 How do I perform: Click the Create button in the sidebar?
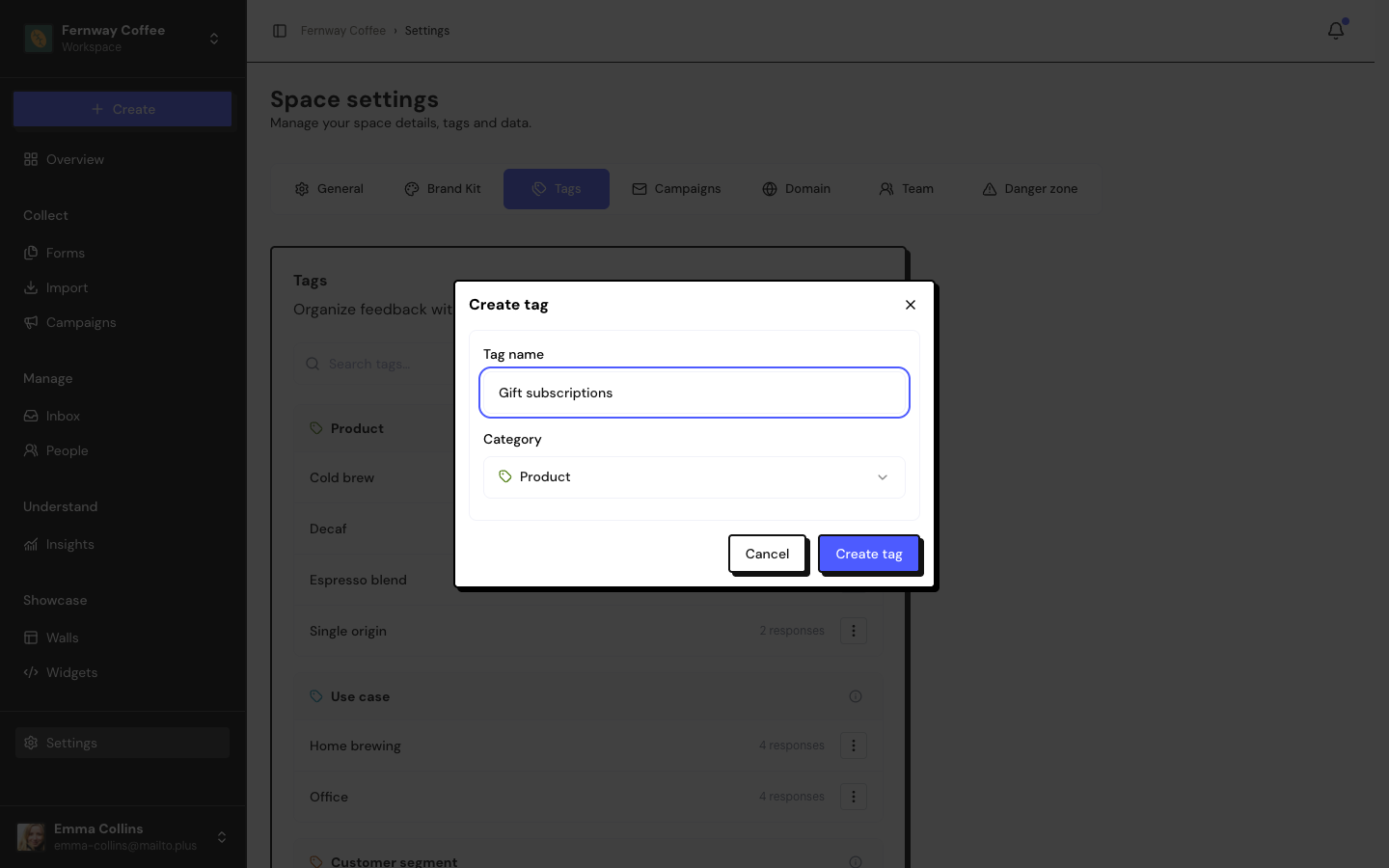123,109
